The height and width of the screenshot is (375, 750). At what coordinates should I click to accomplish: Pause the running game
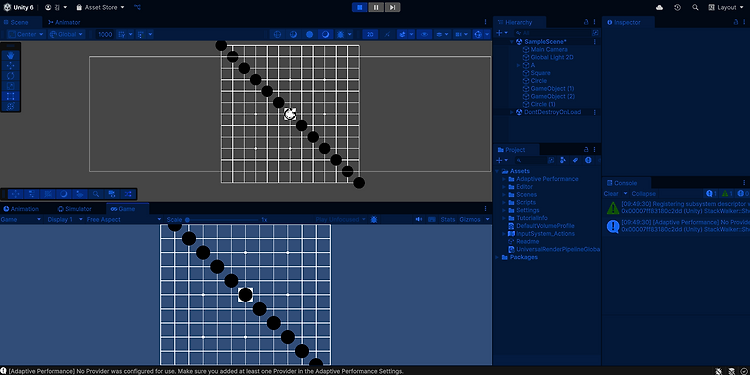coord(376,7)
